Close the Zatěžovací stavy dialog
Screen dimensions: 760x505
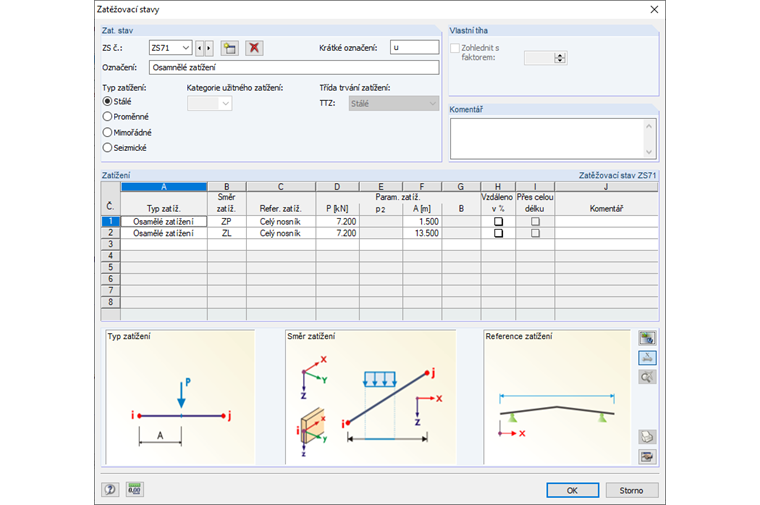point(654,9)
